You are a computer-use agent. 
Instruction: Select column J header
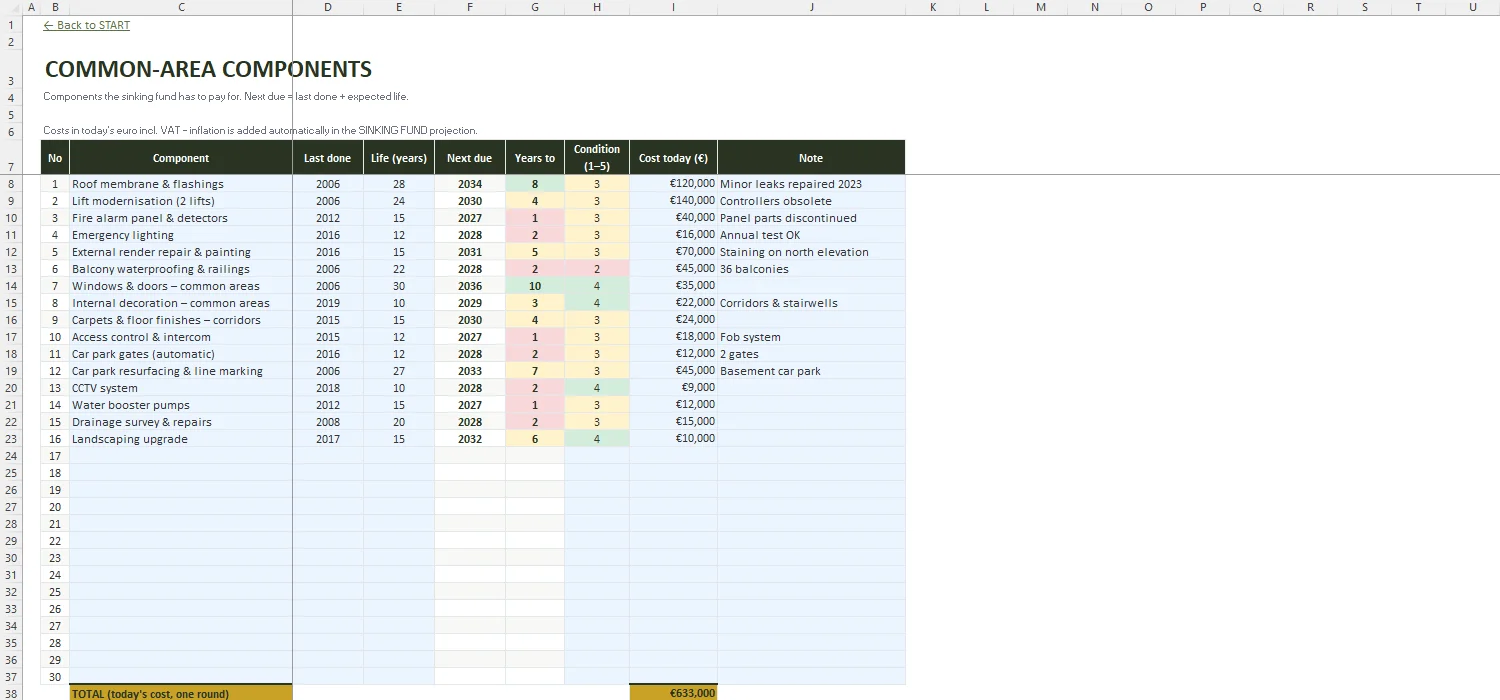tap(811, 7)
